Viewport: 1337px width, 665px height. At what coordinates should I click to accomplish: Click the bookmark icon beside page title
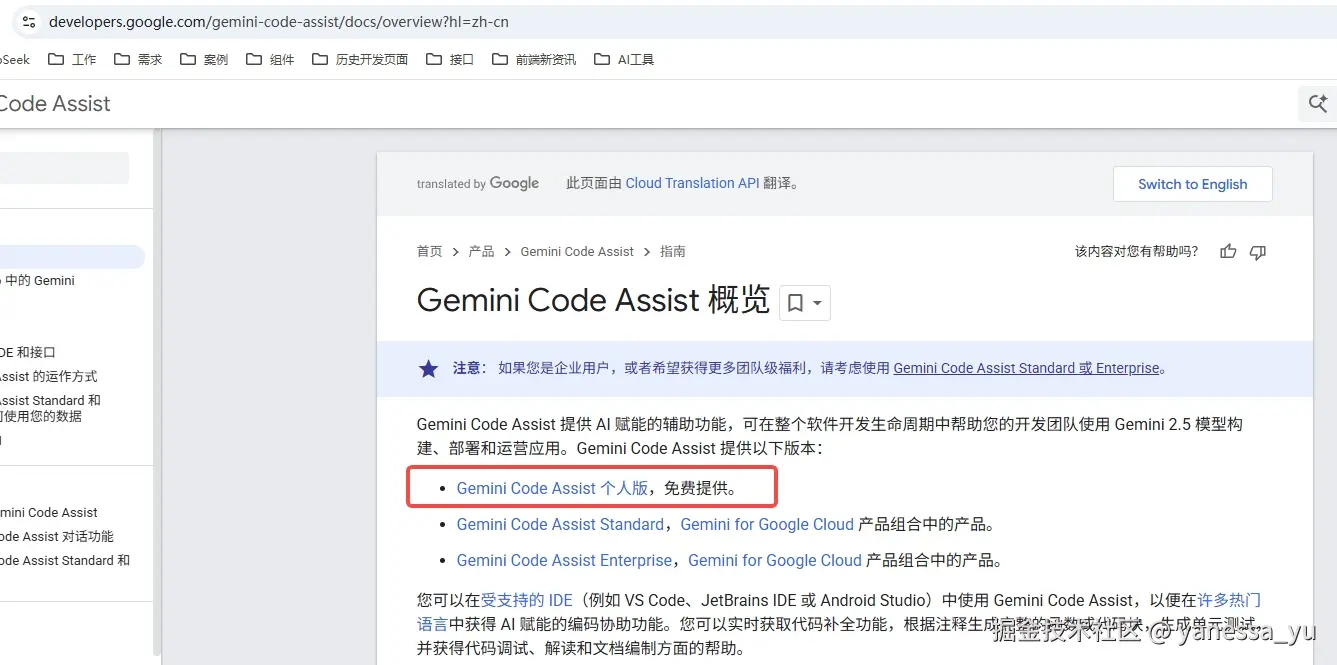(x=796, y=302)
